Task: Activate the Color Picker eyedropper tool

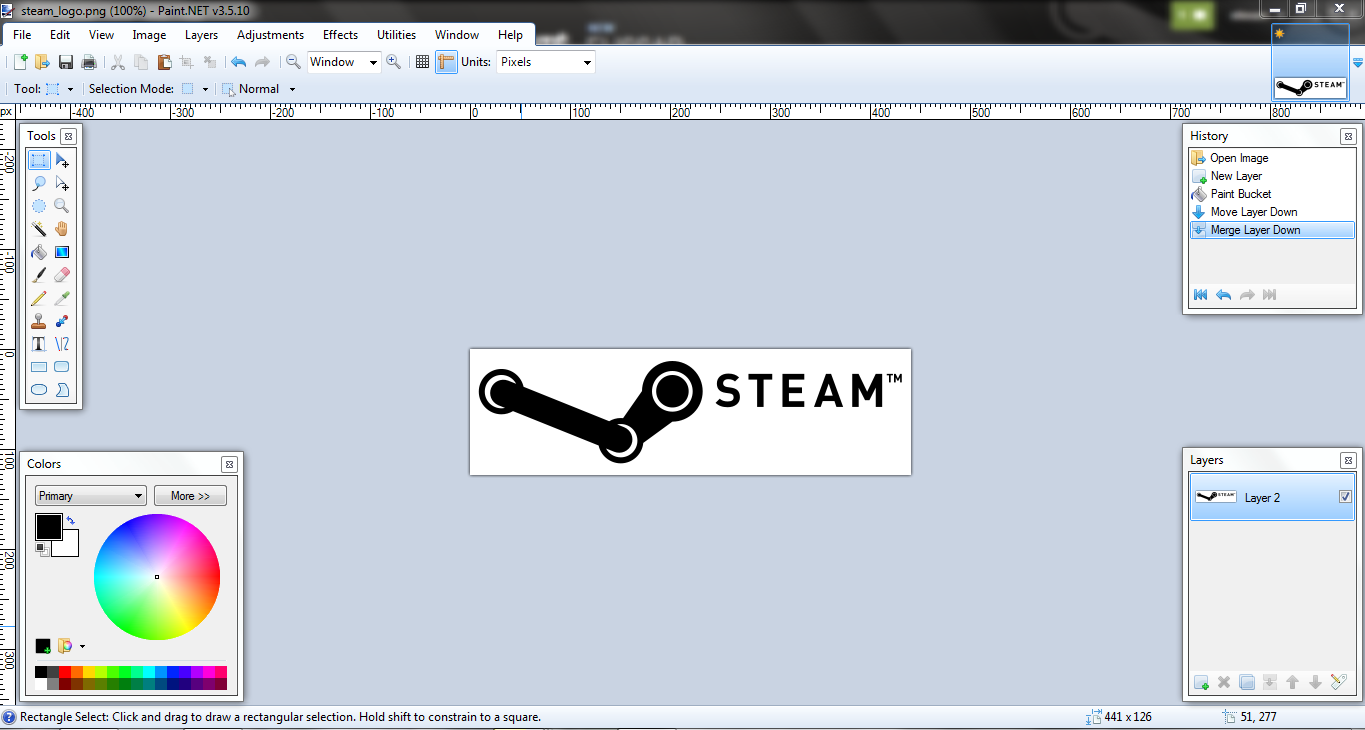Action: pos(62,298)
